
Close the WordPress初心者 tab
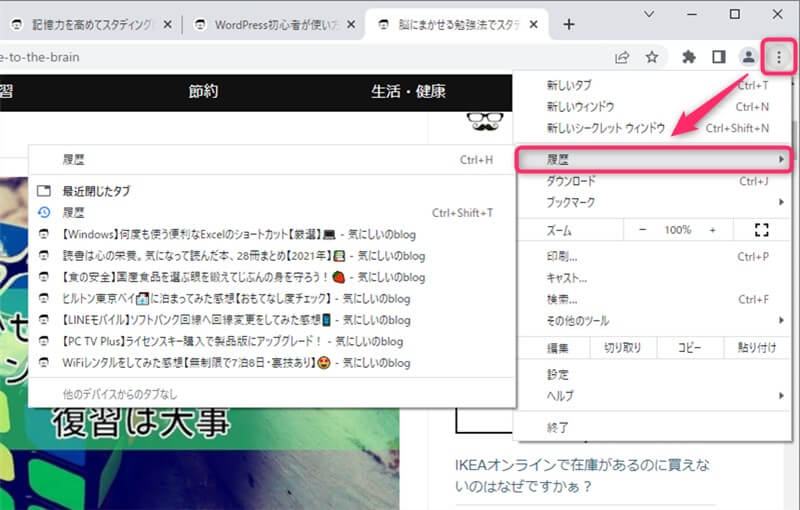[351, 24]
